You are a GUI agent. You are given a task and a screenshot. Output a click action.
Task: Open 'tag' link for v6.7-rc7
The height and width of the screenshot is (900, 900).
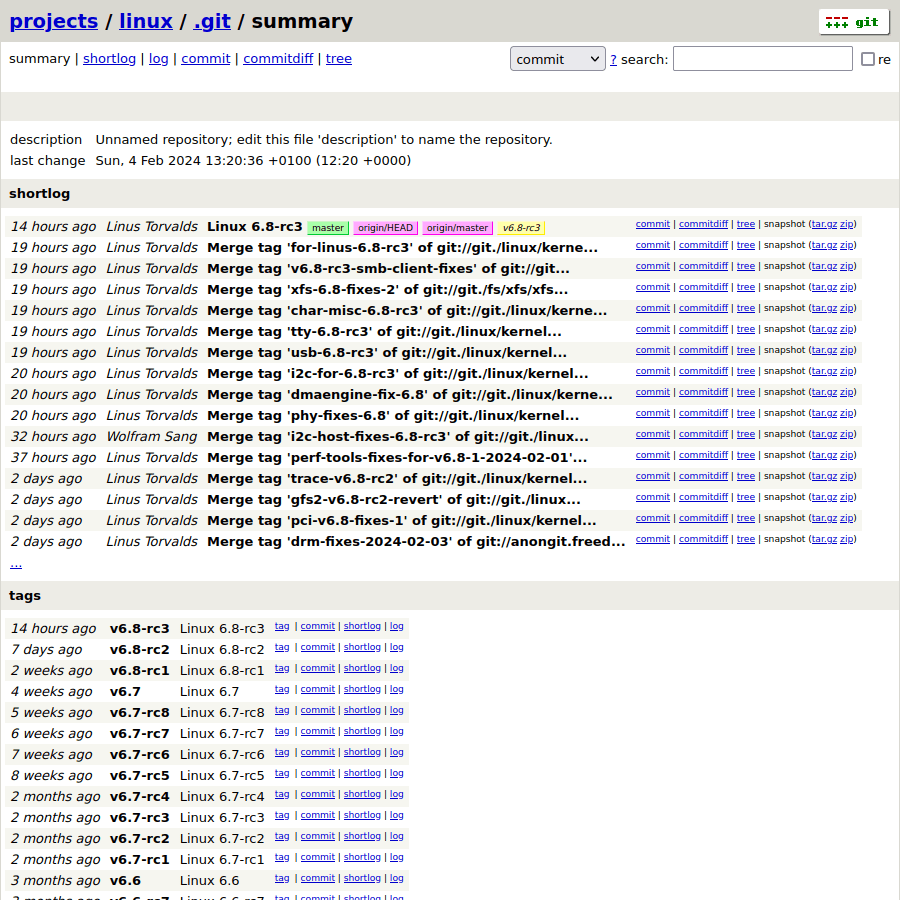coord(282,731)
